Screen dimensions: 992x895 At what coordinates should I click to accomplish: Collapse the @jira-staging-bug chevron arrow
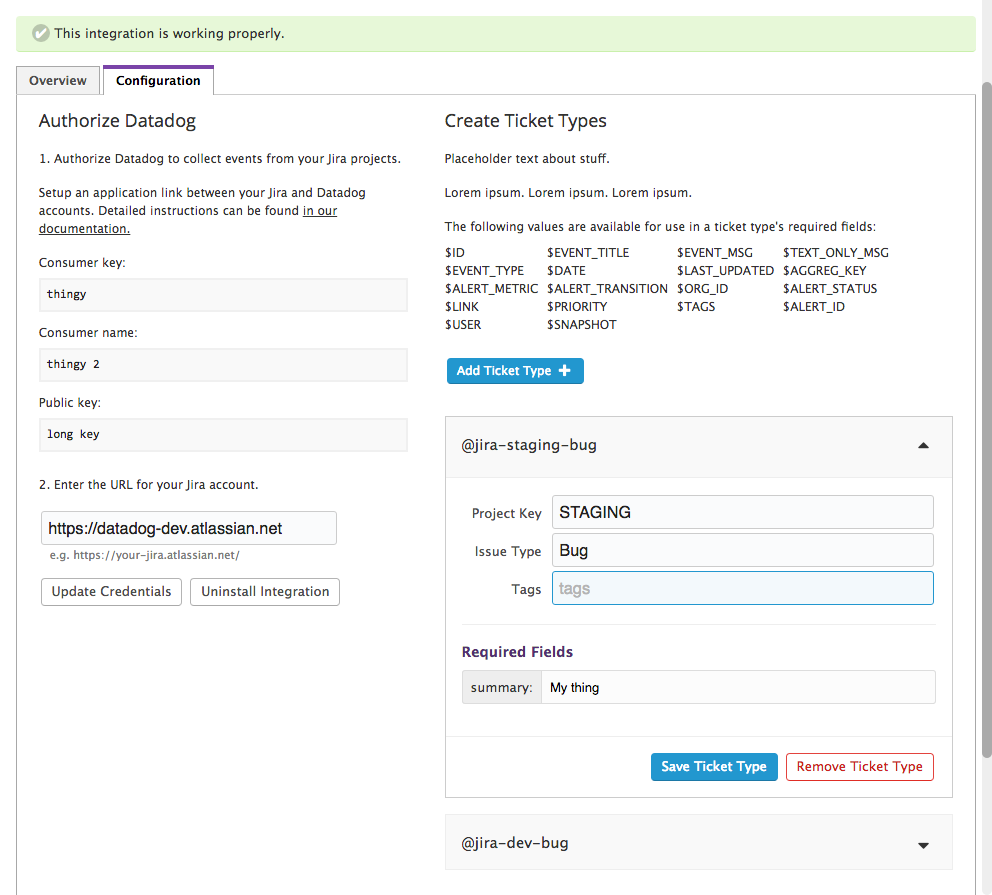tap(923, 447)
